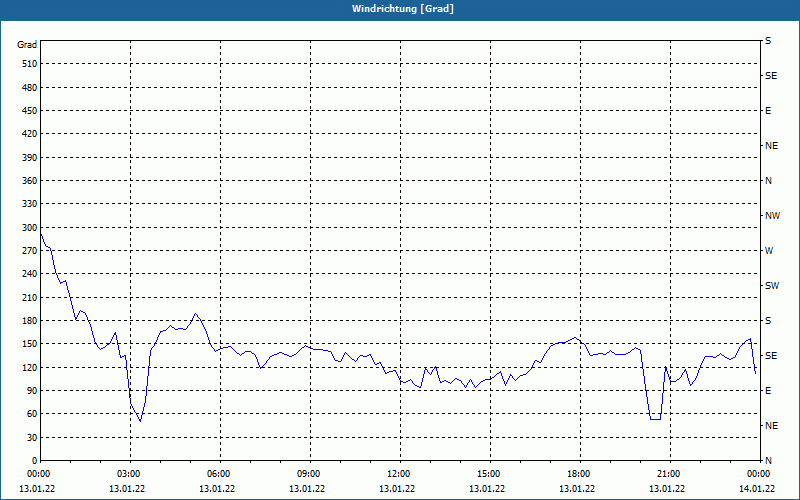The height and width of the screenshot is (500, 800).
Task: Pick the y-axis value "330"
Action: click(x=30, y=204)
